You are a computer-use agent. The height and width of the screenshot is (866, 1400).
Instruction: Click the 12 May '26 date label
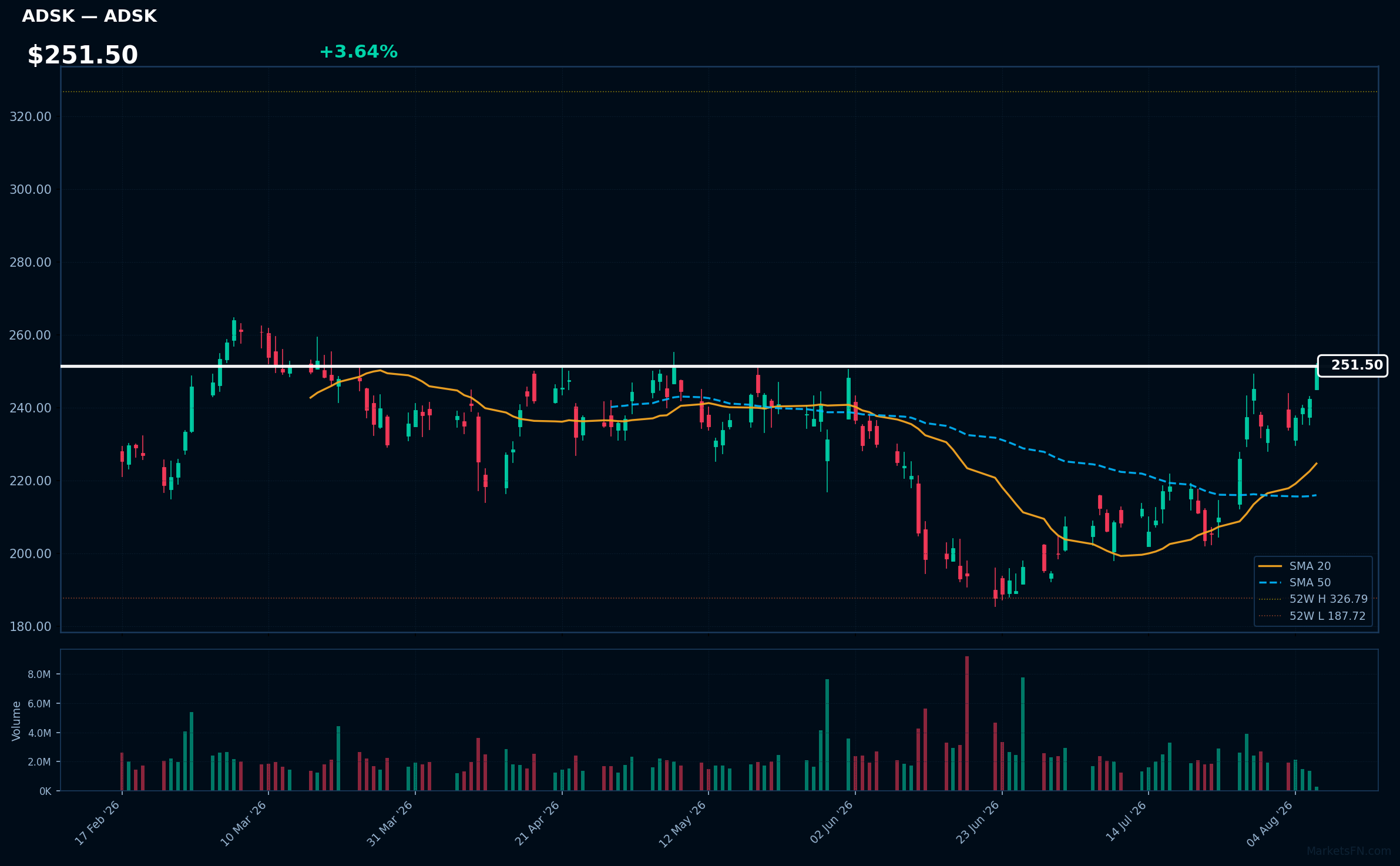[x=683, y=824]
